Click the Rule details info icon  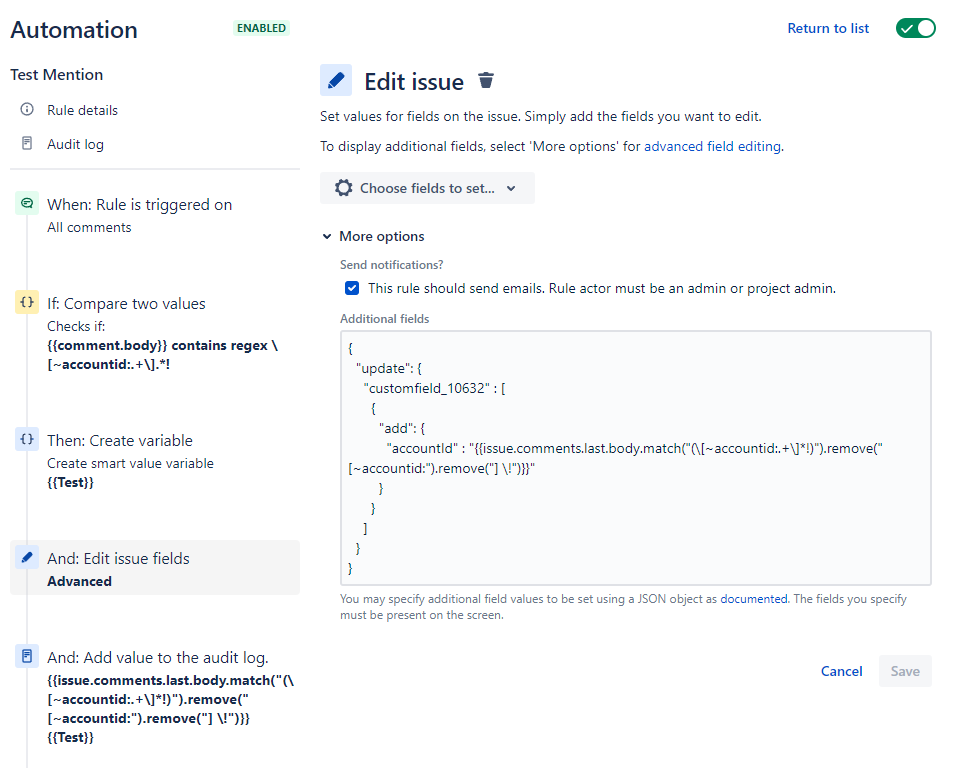24,110
